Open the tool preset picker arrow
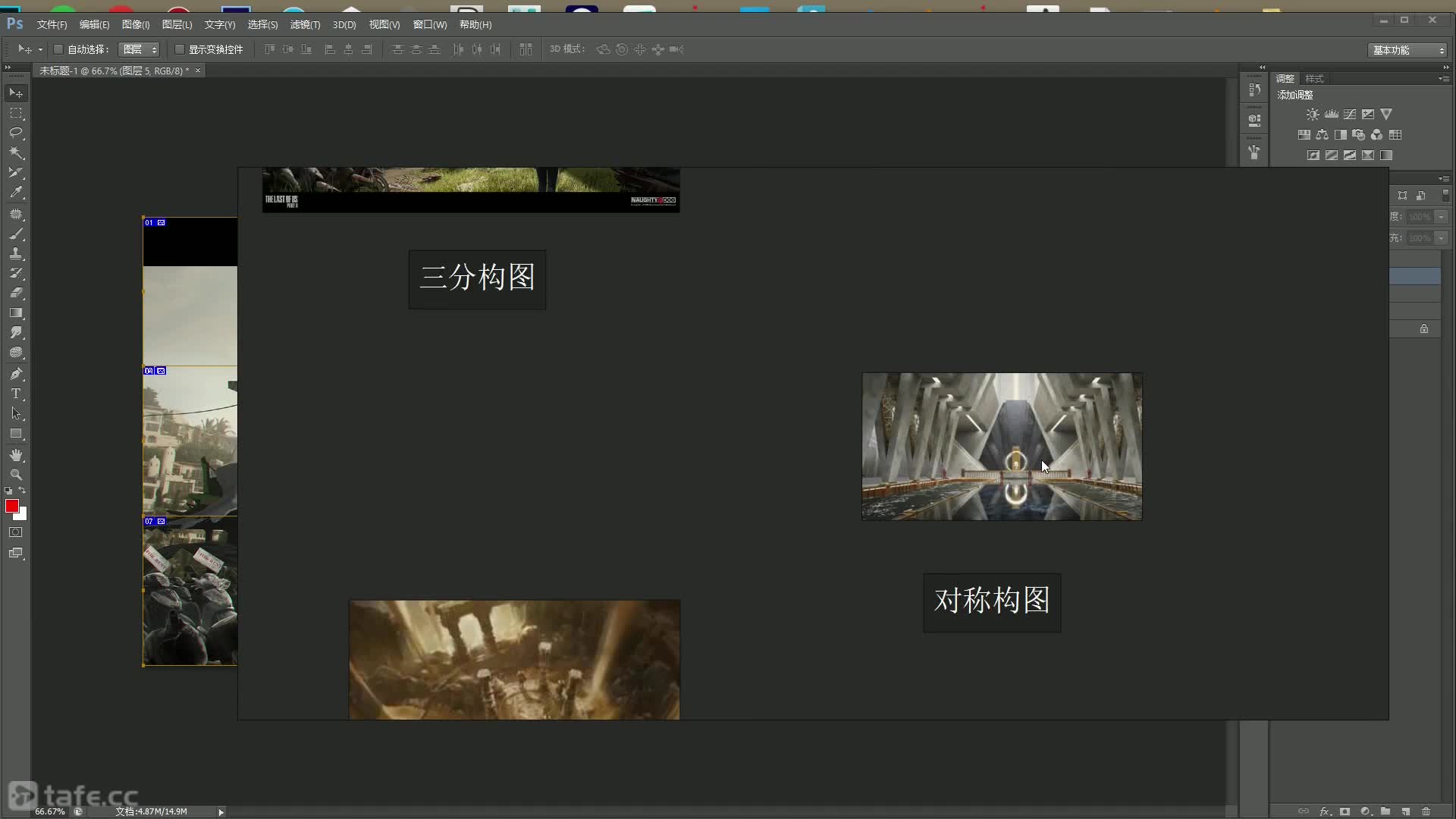This screenshot has height=819, width=1456. coord(40,50)
